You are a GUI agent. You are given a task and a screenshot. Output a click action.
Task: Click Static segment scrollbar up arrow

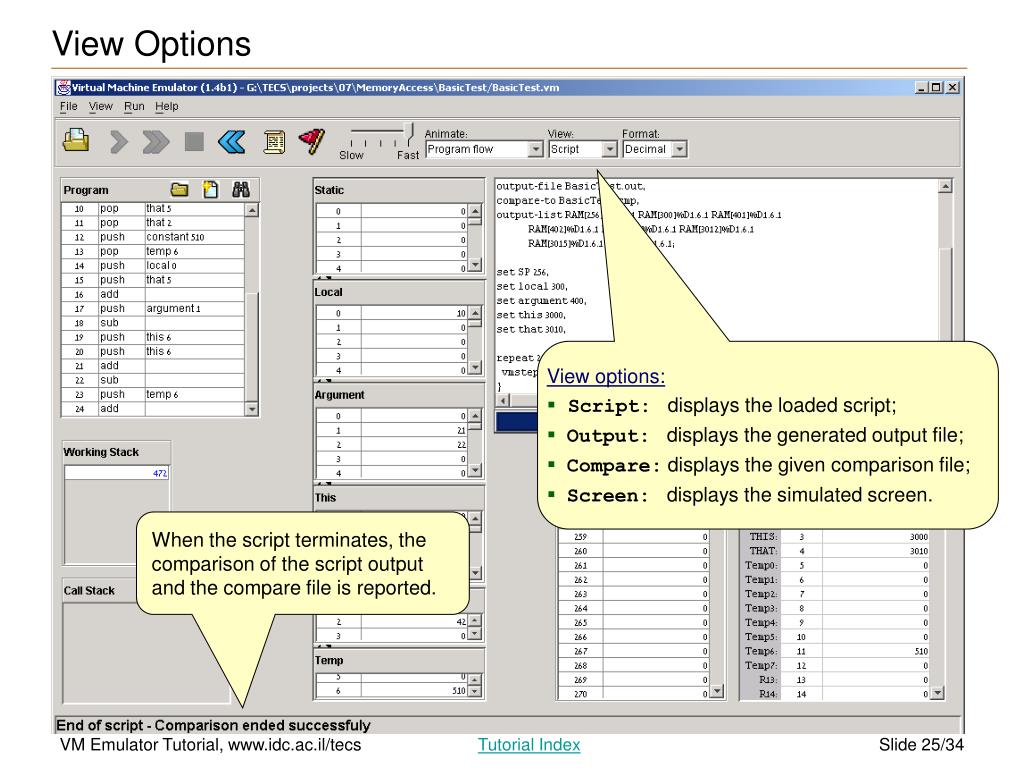click(x=475, y=211)
